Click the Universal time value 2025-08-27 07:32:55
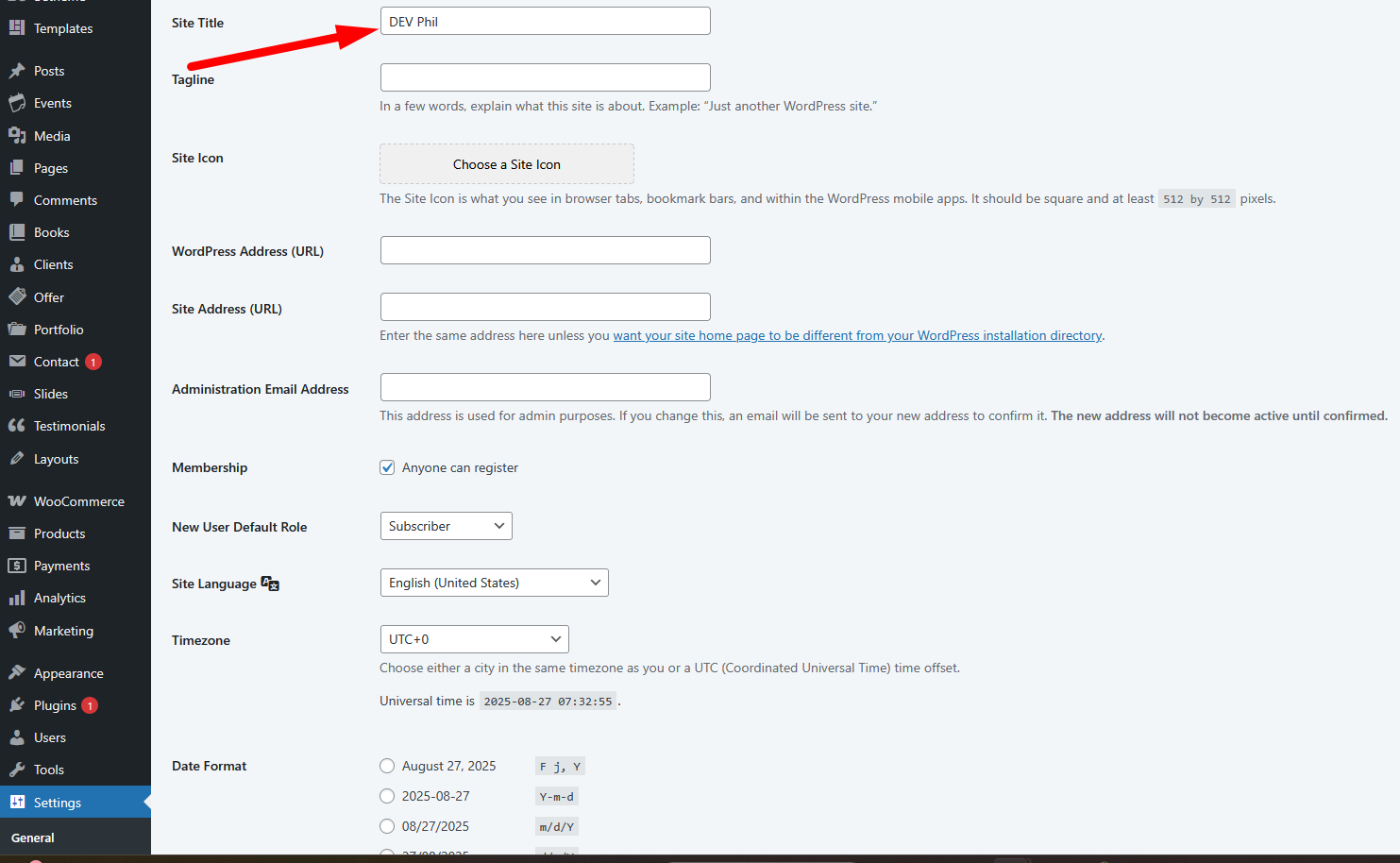 click(548, 702)
